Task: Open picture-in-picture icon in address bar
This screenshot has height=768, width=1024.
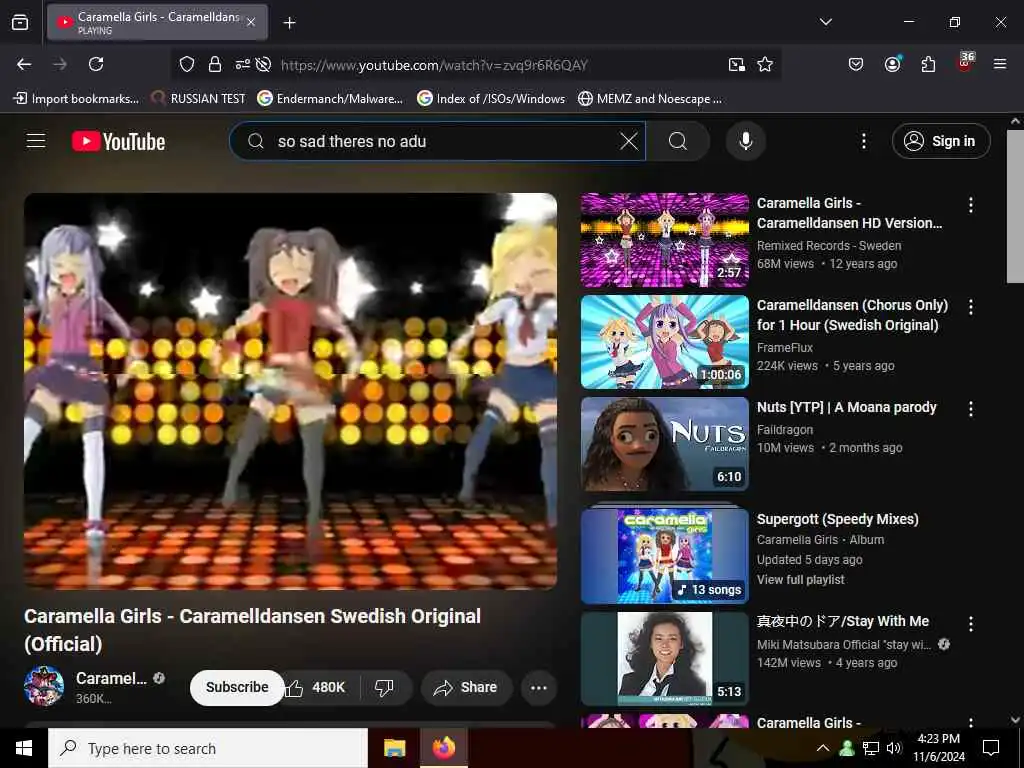Action: [737, 64]
